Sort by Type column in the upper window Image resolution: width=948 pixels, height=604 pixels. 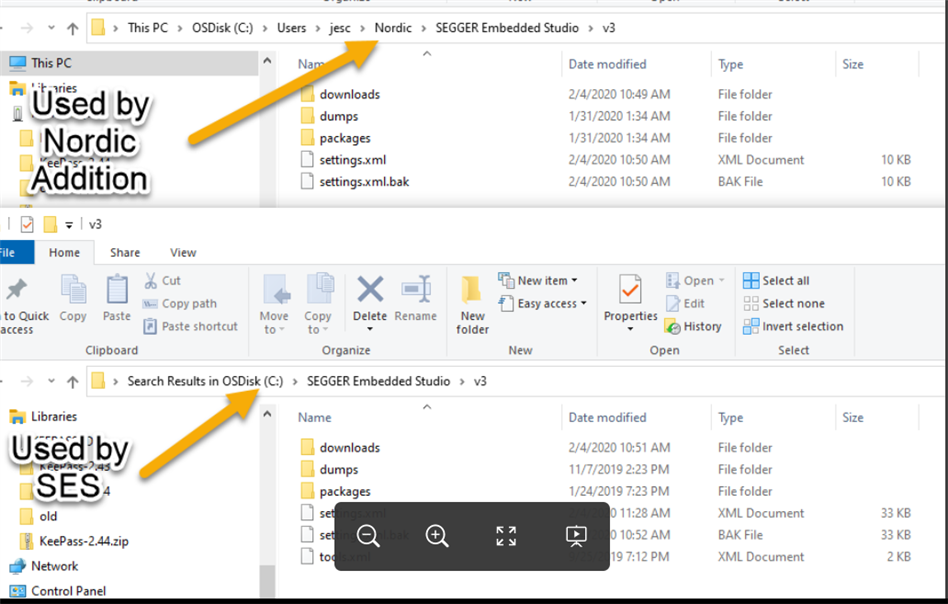click(x=730, y=64)
